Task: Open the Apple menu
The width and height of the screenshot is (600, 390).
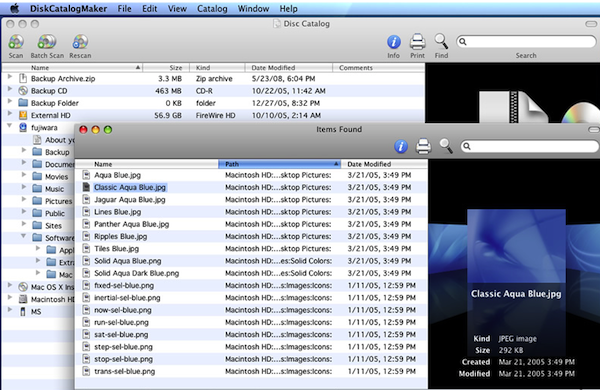Action: coord(15,8)
